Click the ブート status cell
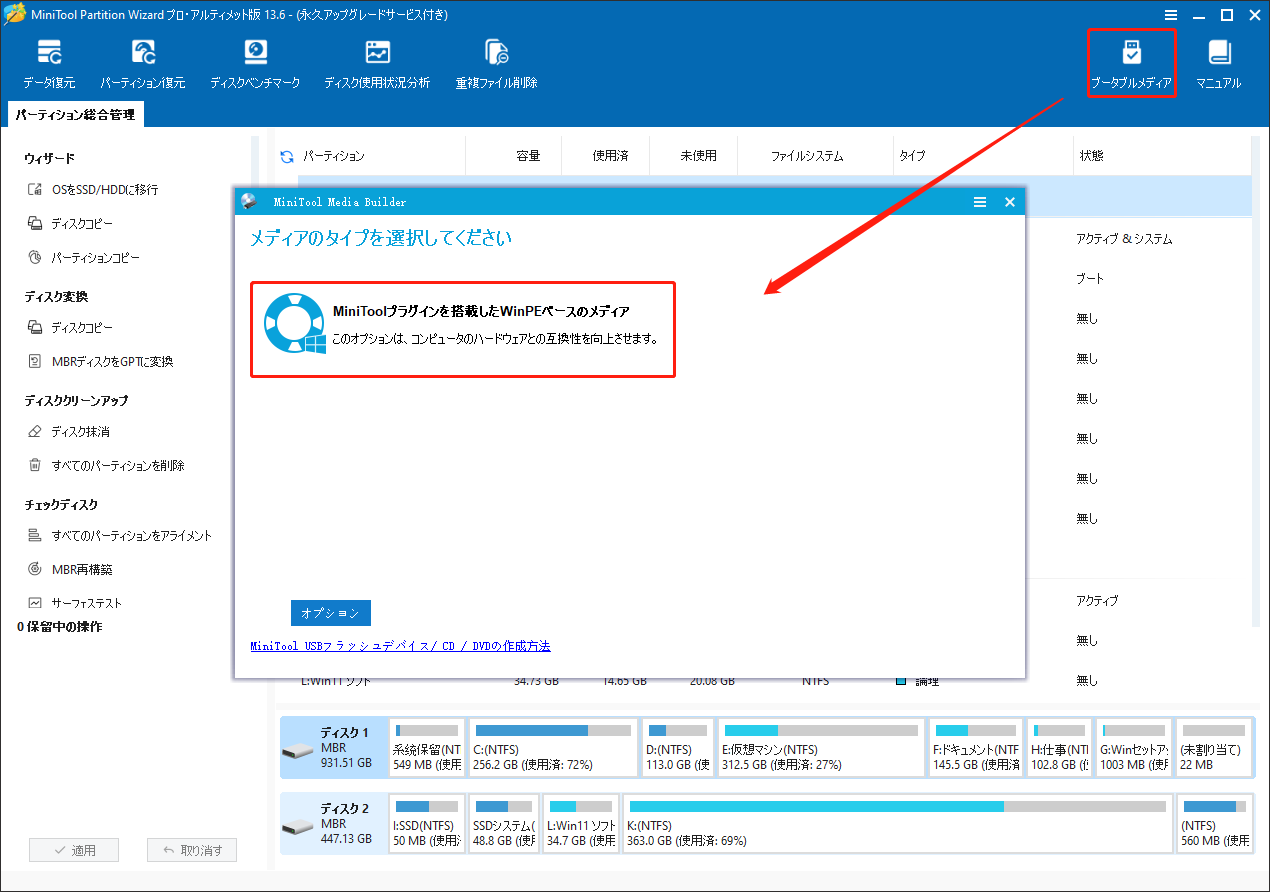The image size is (1270, 892). tap(1090, 279)
